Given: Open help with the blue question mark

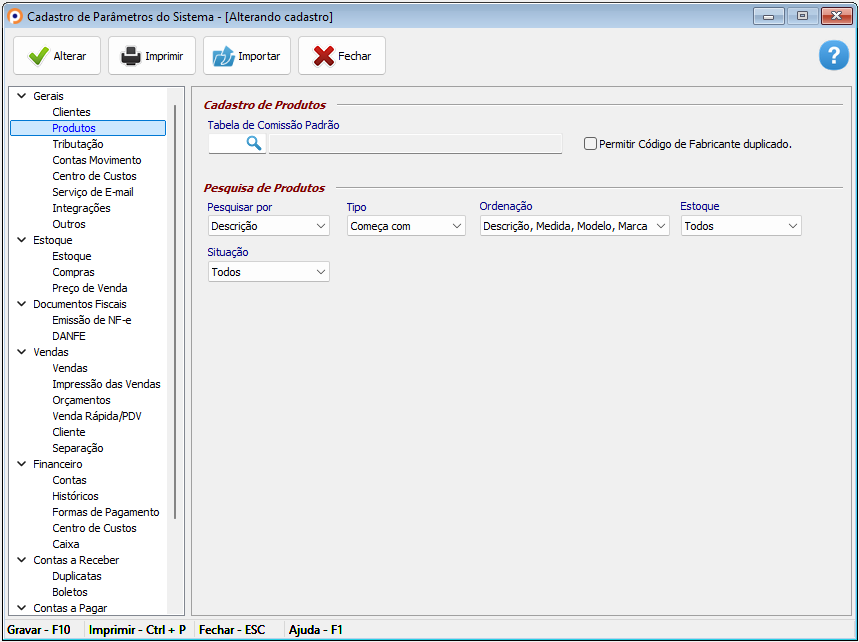Looking at the screenshot, I should [x=833, y=56].
